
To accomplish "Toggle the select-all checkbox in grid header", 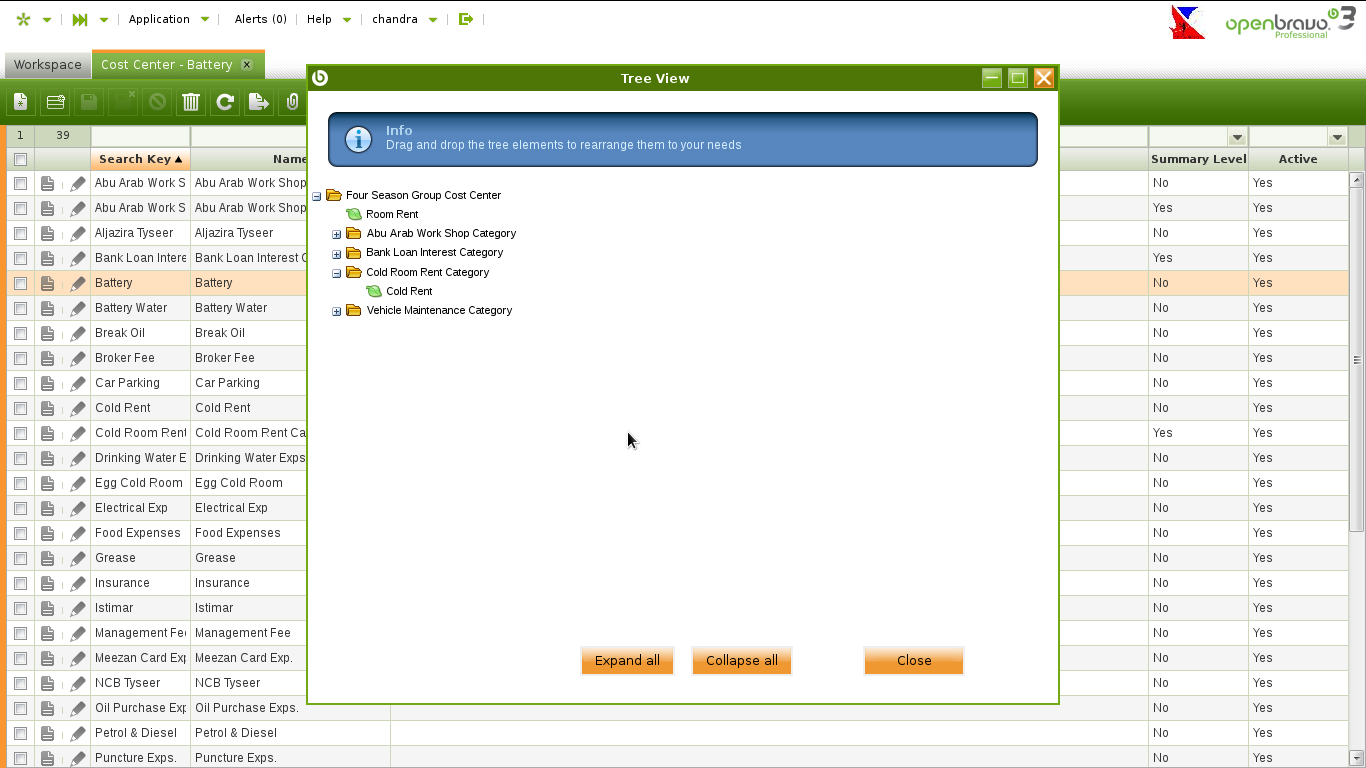I will pos(20,159).
